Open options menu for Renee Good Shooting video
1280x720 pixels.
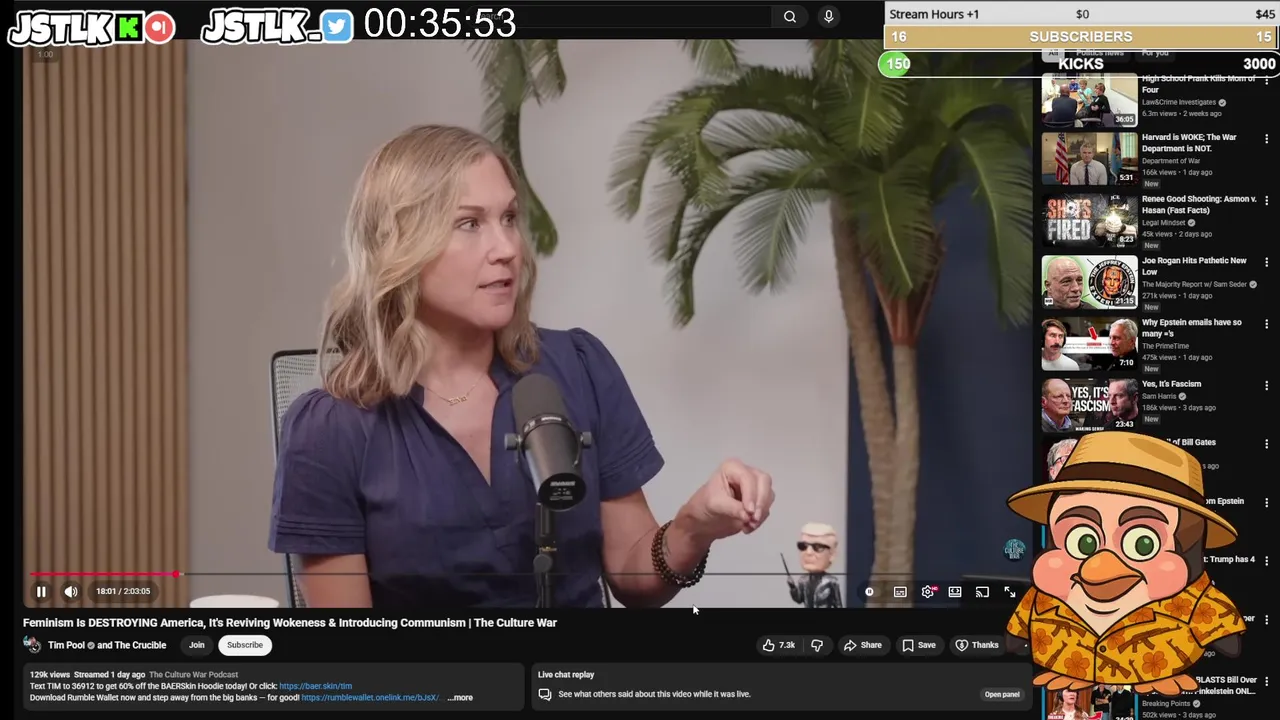coord(1266,200)
